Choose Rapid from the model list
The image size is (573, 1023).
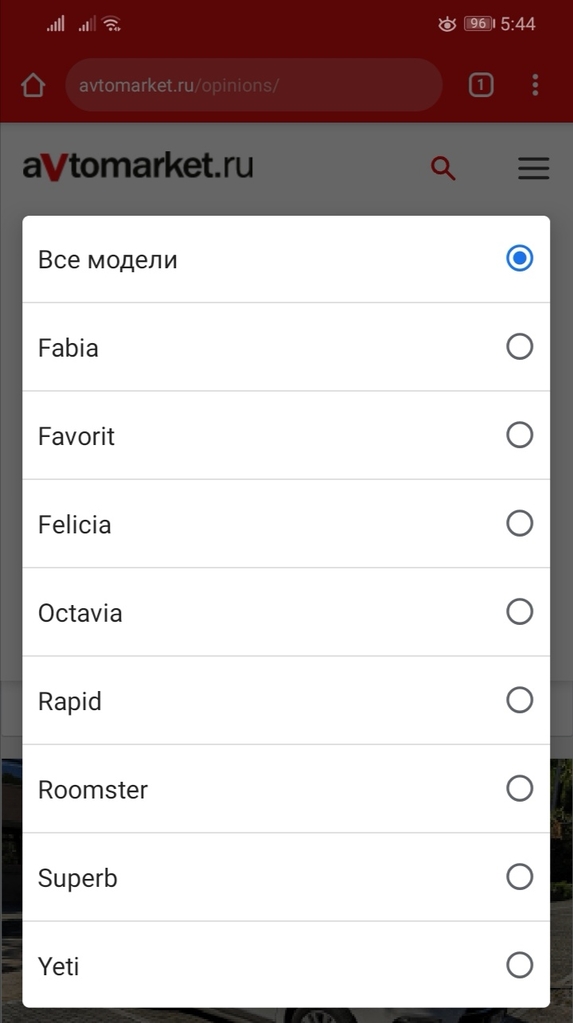286,700
